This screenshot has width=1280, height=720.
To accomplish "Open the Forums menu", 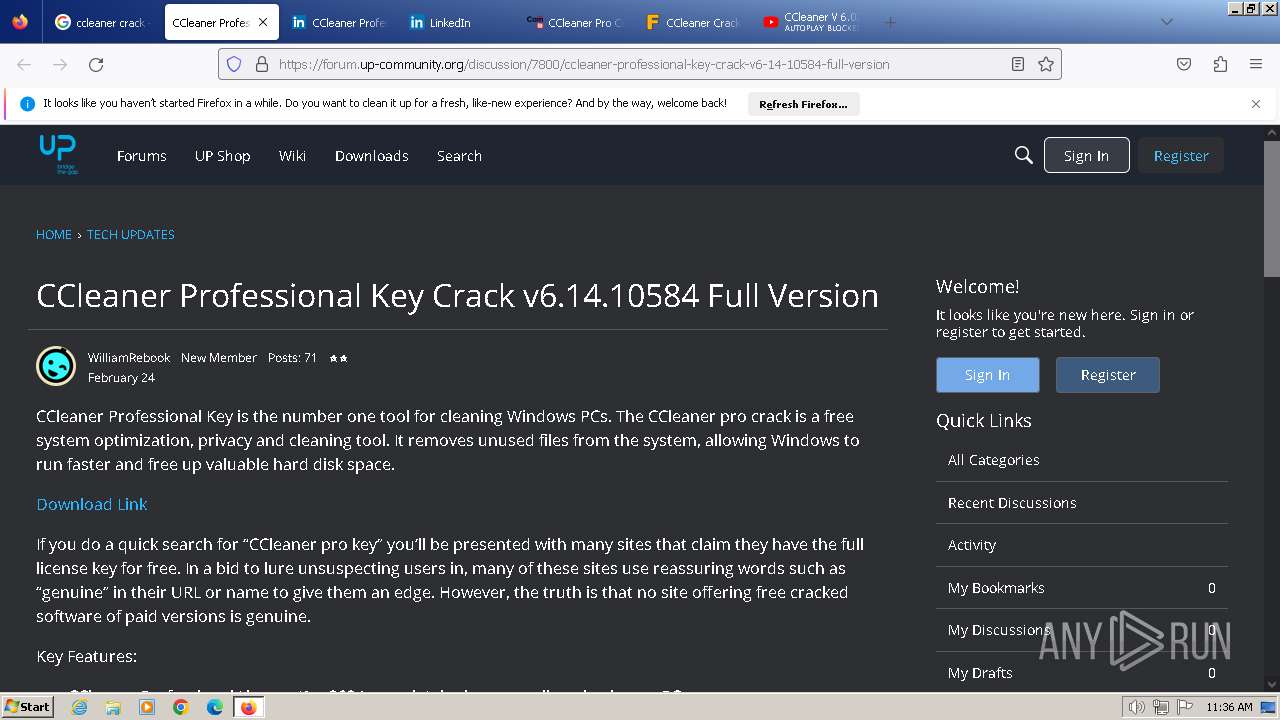I will (x=141, y=156).
